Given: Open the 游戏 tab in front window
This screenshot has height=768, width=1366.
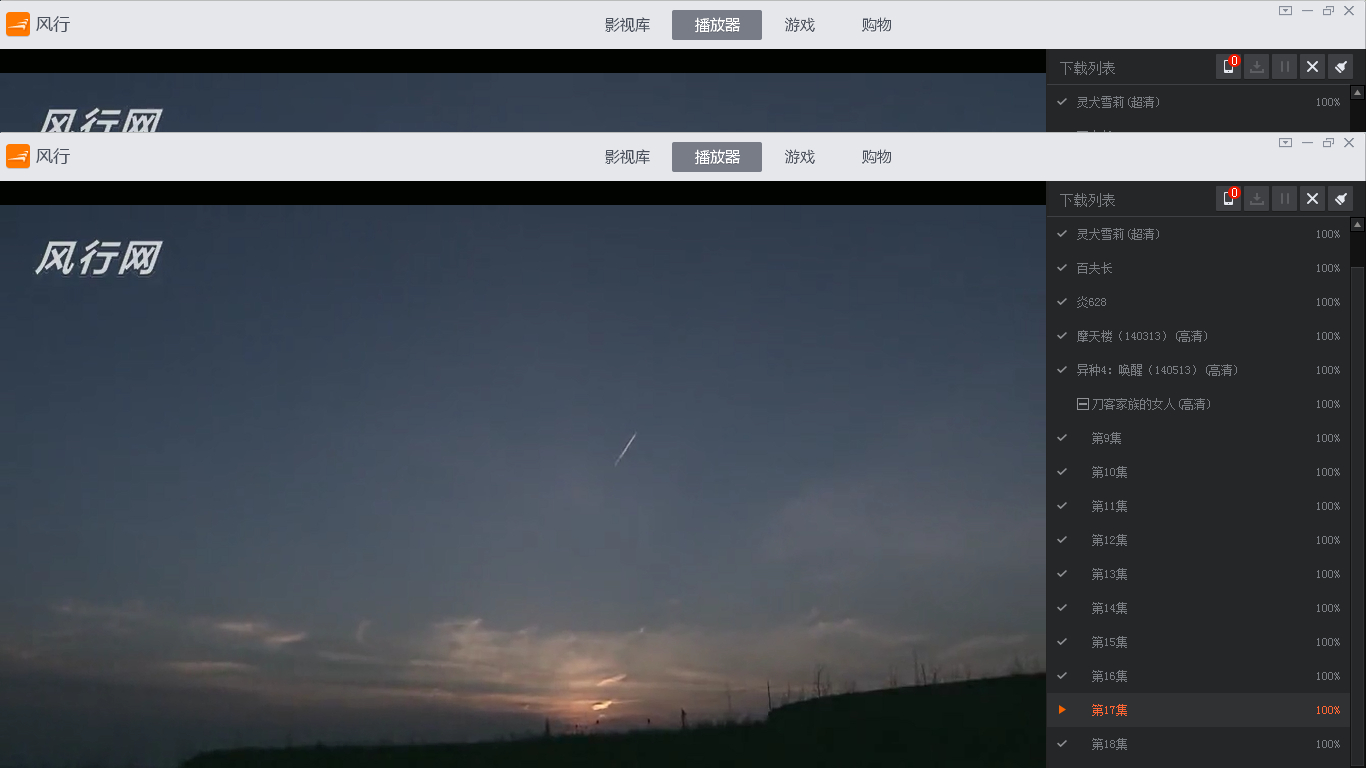Looking at the screenshot, I should 800,157.
